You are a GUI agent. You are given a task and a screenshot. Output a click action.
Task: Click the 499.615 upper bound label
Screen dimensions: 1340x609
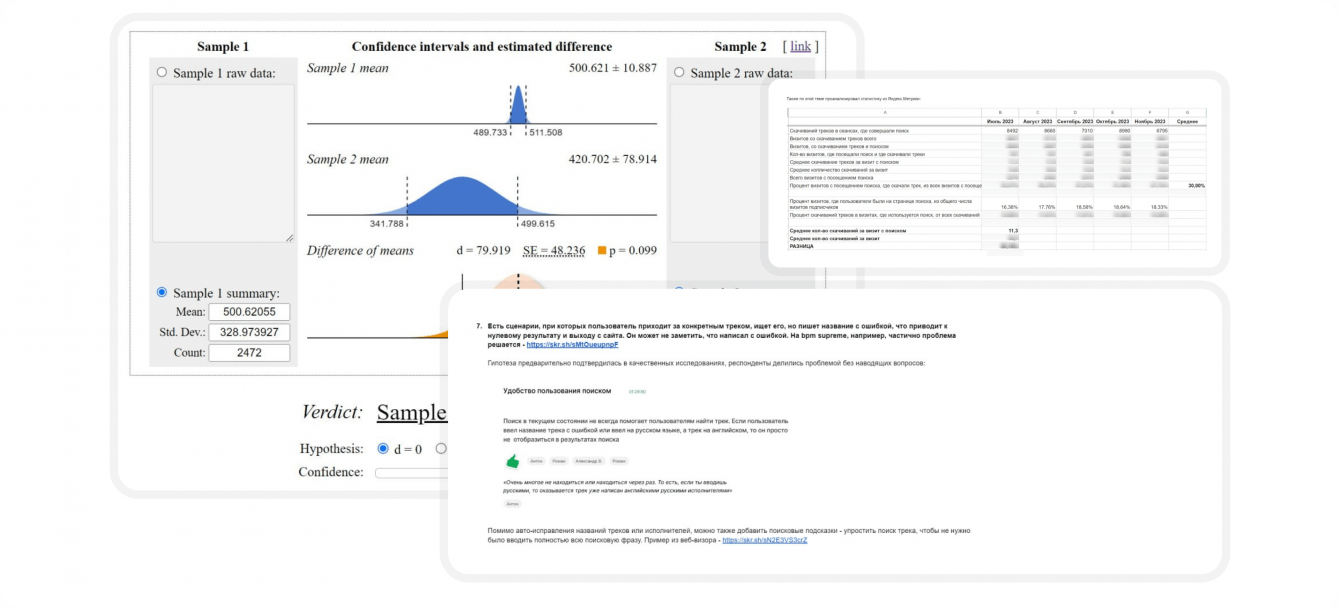coord(537,224)
